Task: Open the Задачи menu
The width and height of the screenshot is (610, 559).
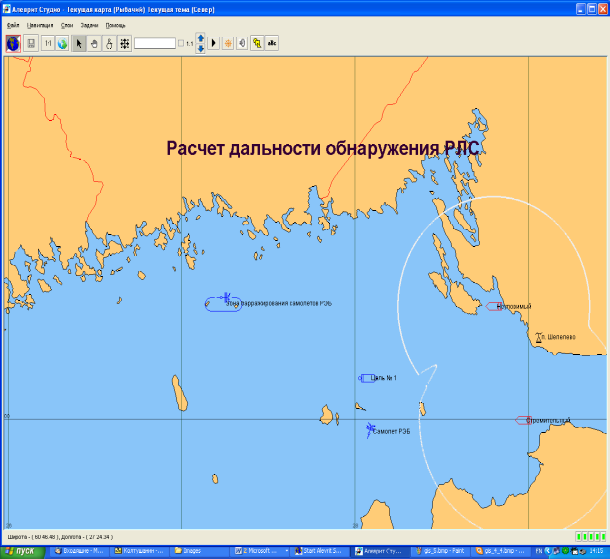Action: pos(89,25)
